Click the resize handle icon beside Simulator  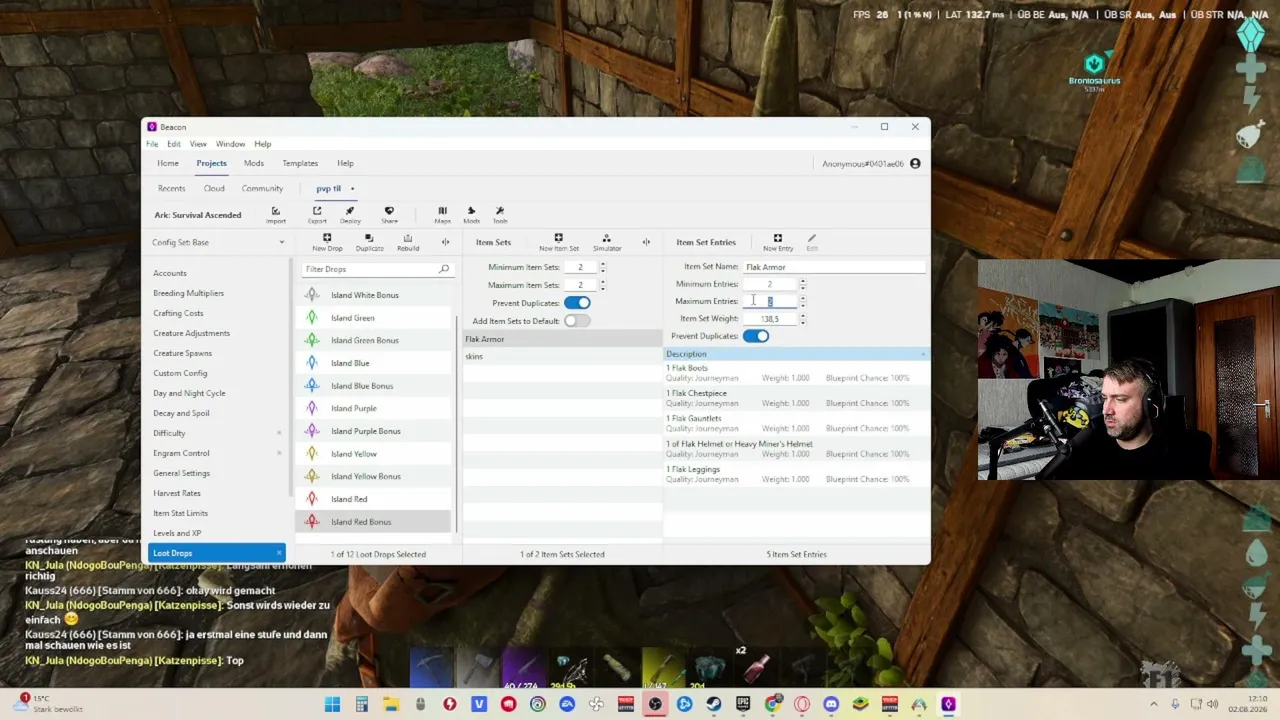coord(646,242)
